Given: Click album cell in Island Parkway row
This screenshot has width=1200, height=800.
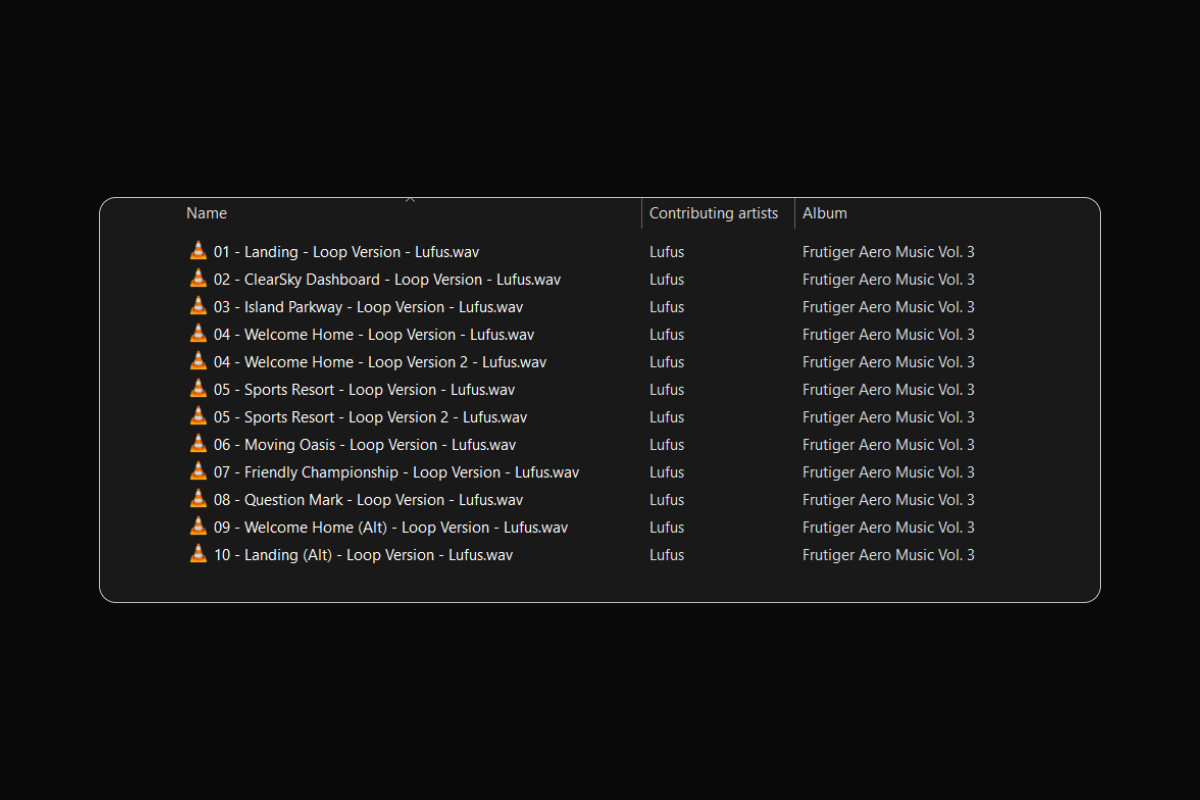Looking at the screenshot, I should pyautogui.click(x=888, y=307).
